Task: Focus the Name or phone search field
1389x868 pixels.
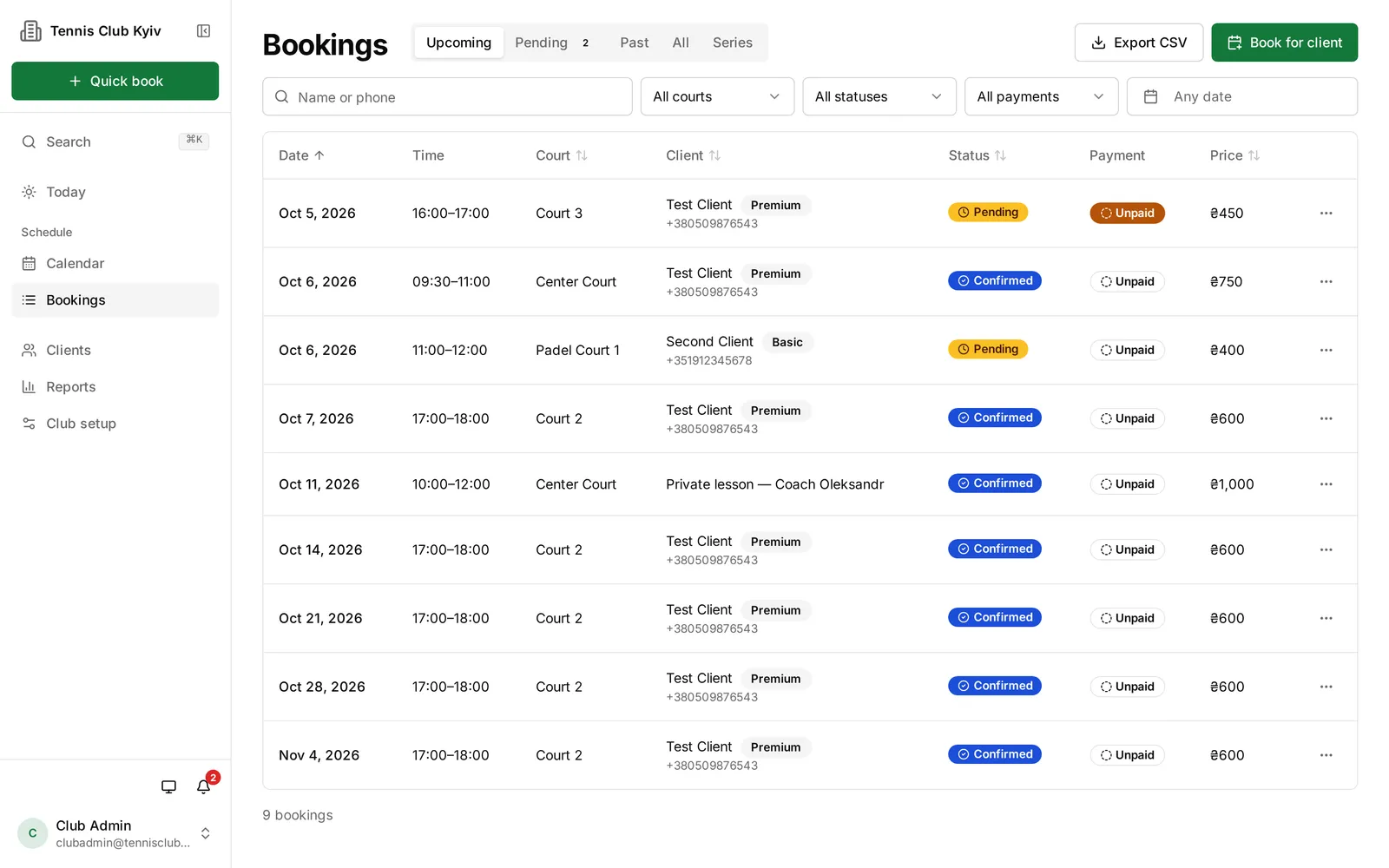Action: coord(447,97)
